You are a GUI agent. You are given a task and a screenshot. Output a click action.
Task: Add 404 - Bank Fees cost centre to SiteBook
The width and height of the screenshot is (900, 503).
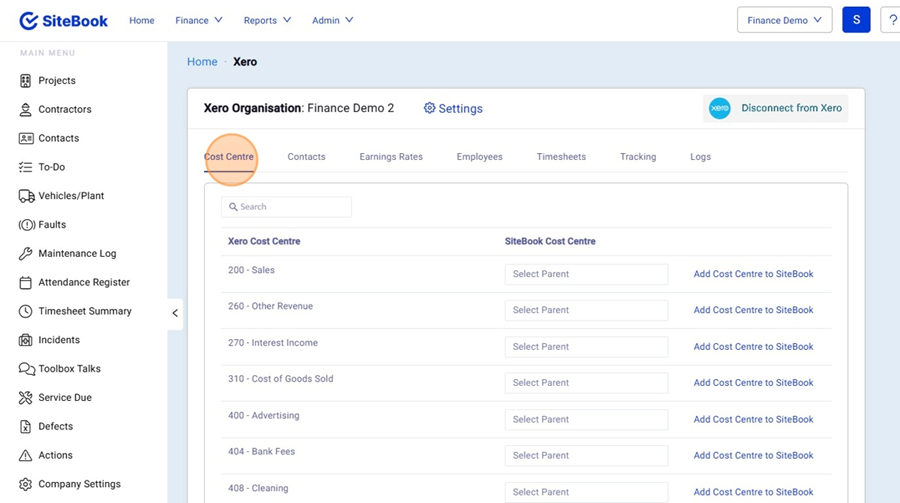(x=753, y=456)
